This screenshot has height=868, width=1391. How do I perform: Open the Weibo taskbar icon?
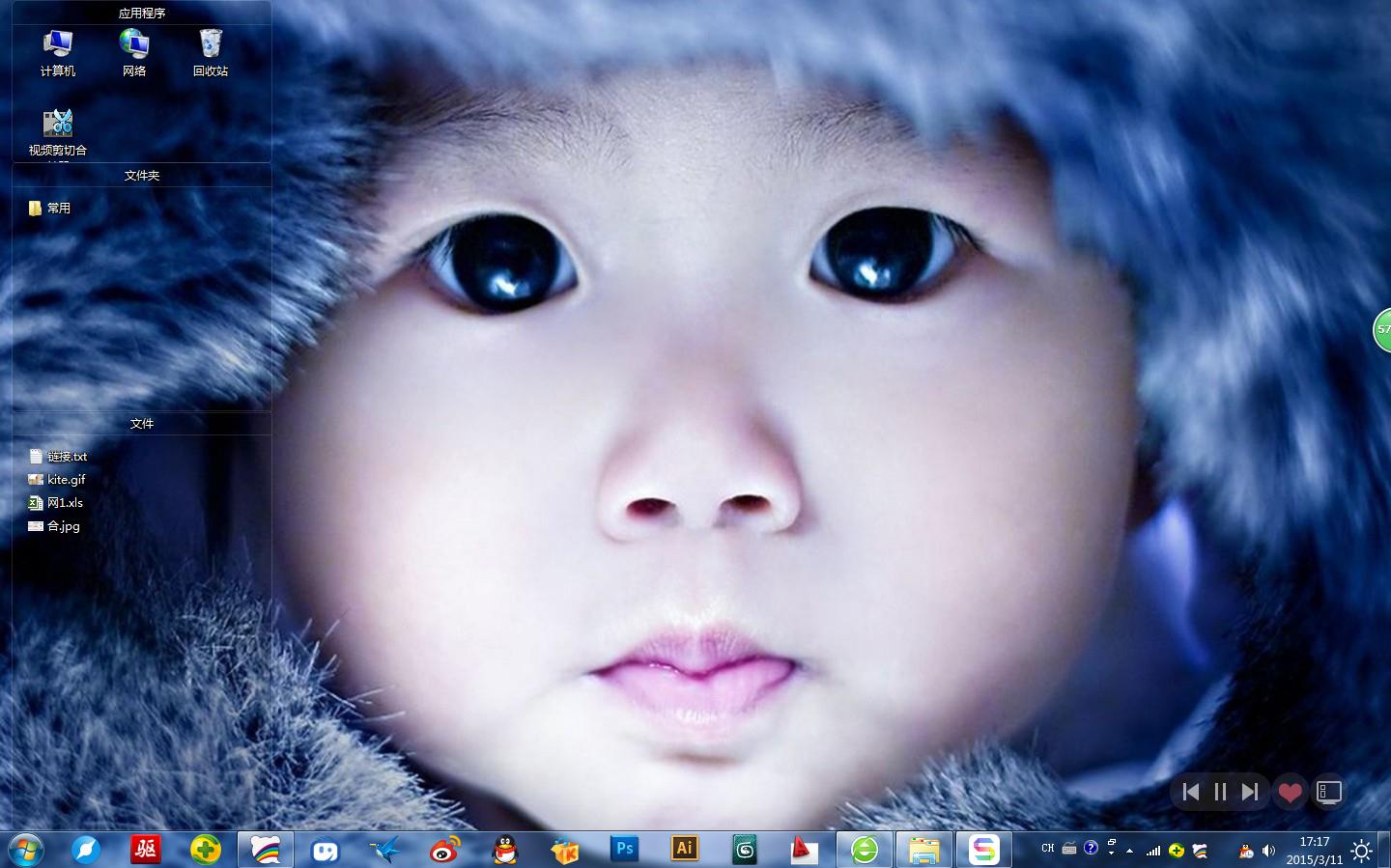pos(445,850)
